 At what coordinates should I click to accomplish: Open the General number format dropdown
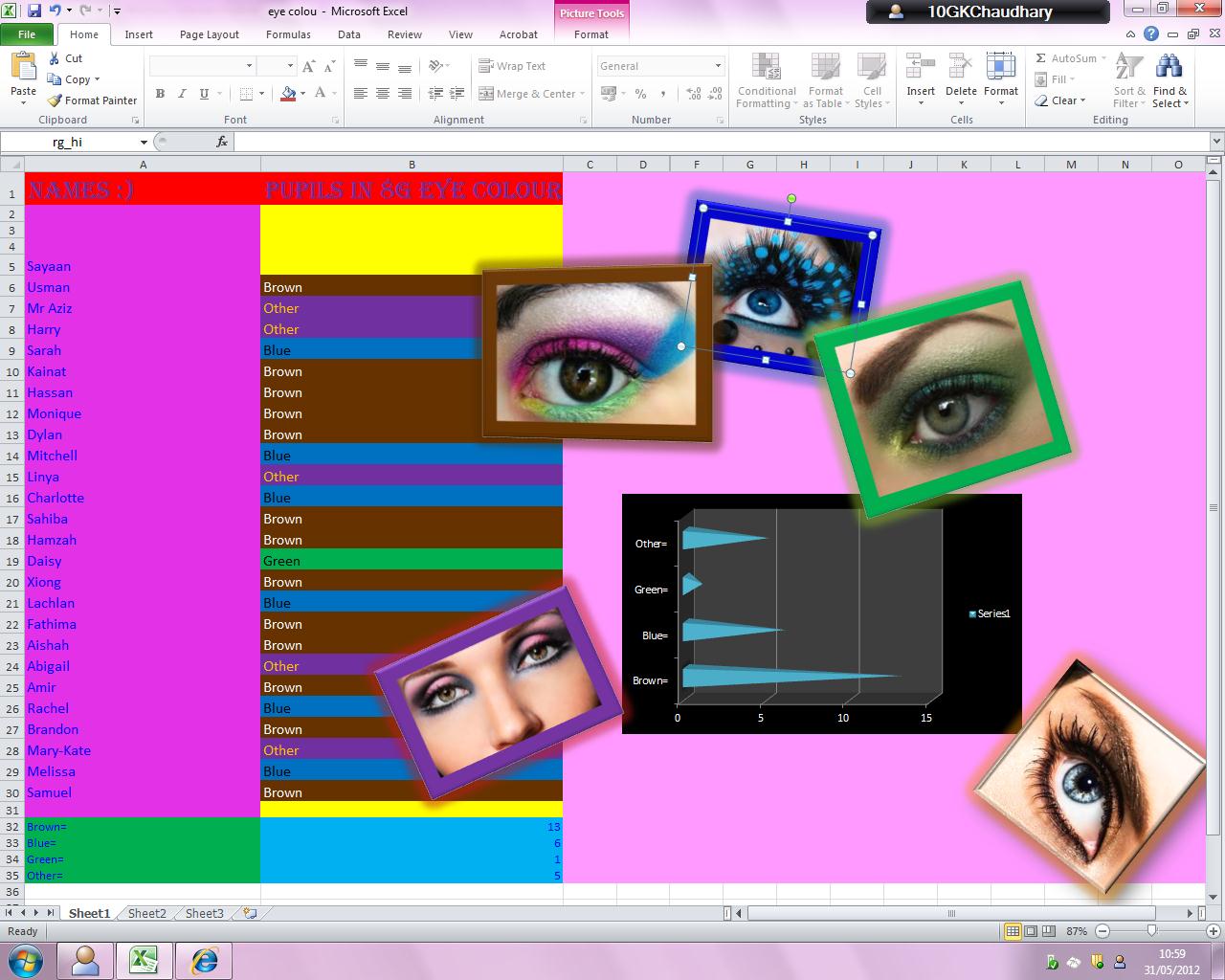[718, 66]
